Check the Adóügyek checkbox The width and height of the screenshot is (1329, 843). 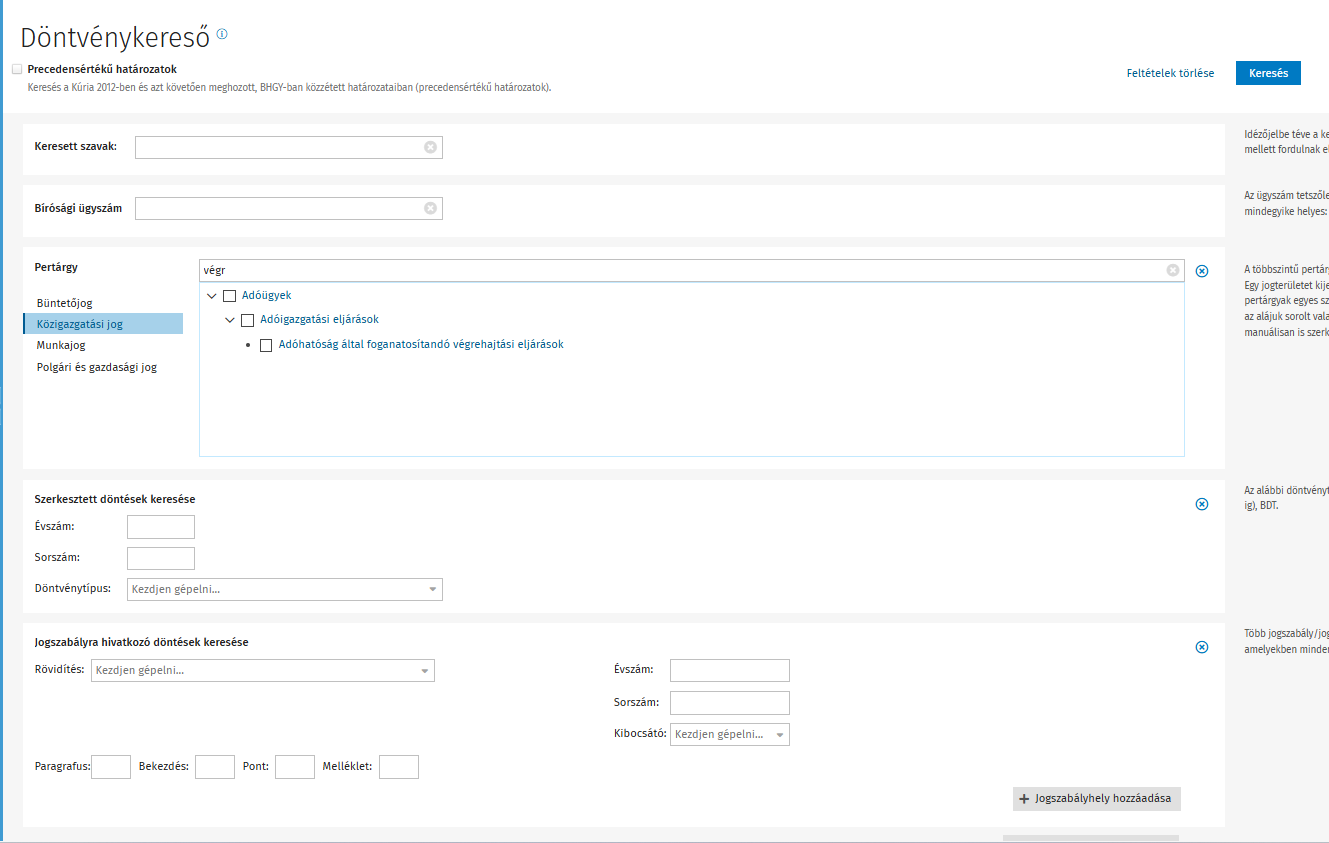coord(230,296)
